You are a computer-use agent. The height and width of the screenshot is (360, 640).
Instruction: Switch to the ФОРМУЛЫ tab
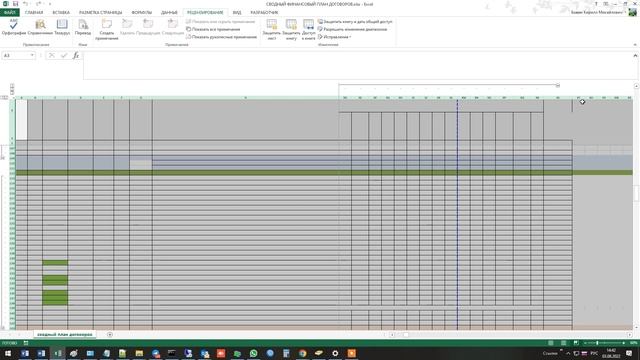pos(142,13)
